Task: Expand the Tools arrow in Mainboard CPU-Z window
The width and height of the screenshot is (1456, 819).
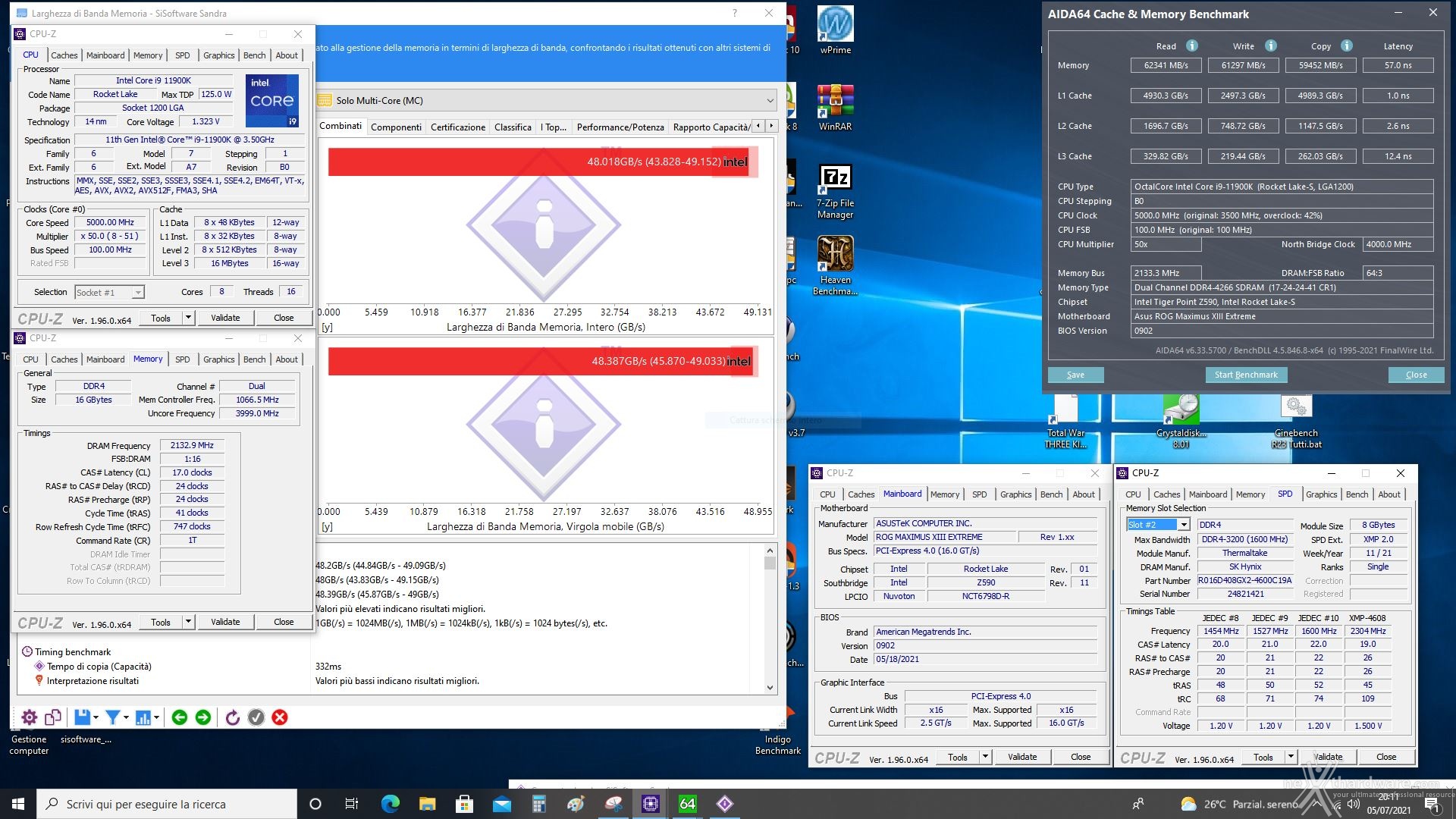Action: 985,757
